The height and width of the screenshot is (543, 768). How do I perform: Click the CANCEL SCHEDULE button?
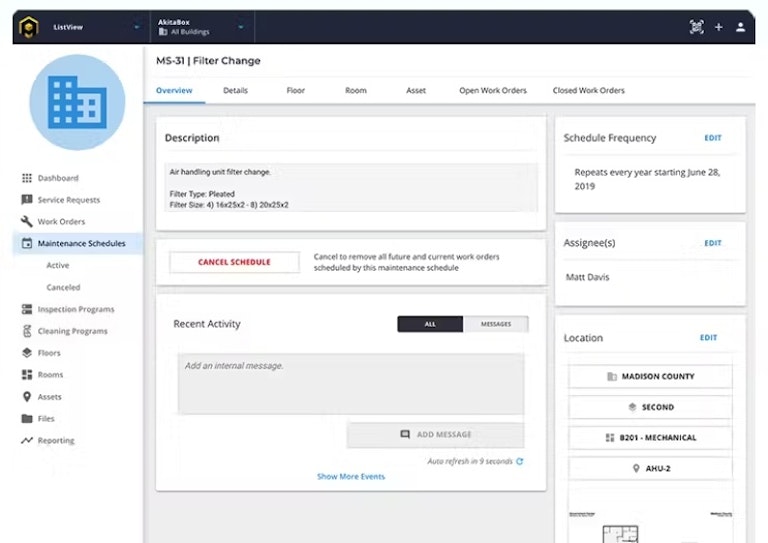pyautogui.click(x=234, y=262)
